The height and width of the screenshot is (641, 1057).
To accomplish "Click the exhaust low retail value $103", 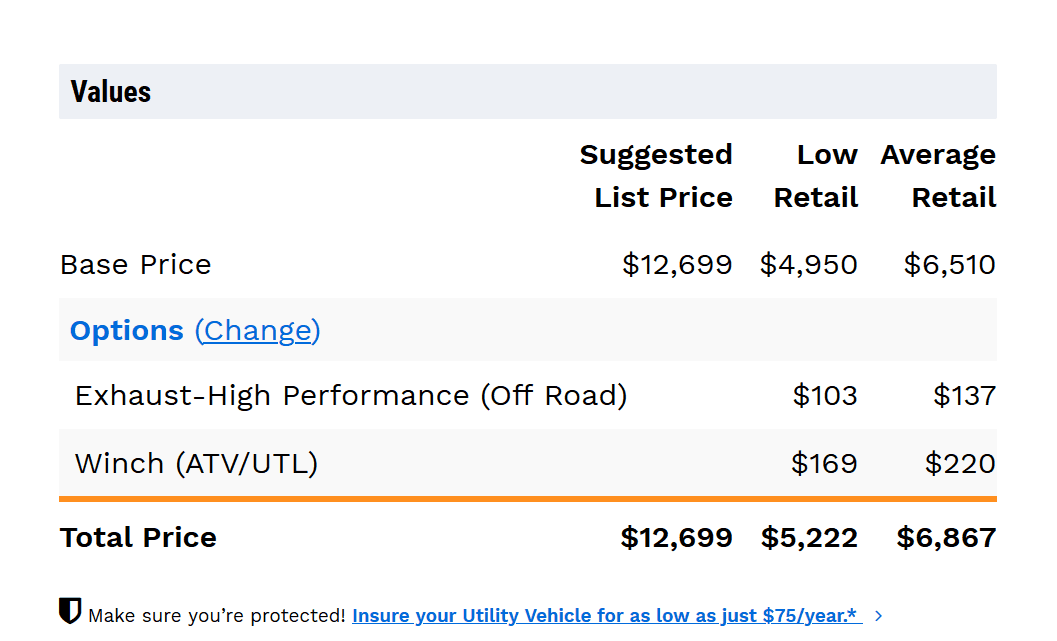I will pos(825,396).
